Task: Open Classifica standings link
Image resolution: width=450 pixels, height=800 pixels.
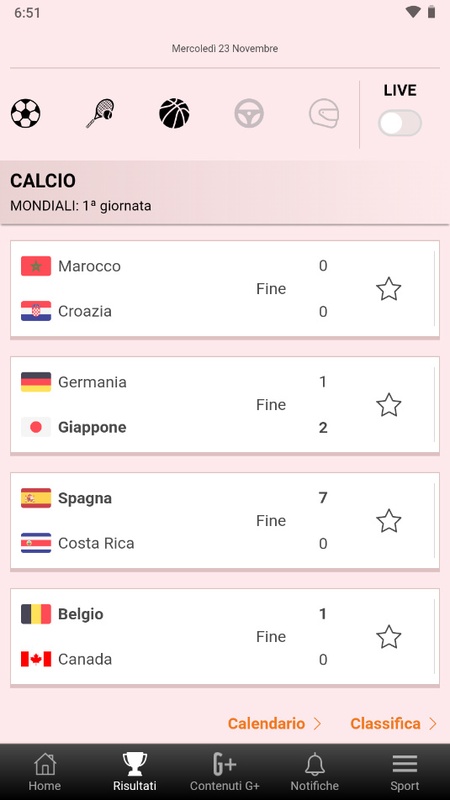Action: [394, 723]
